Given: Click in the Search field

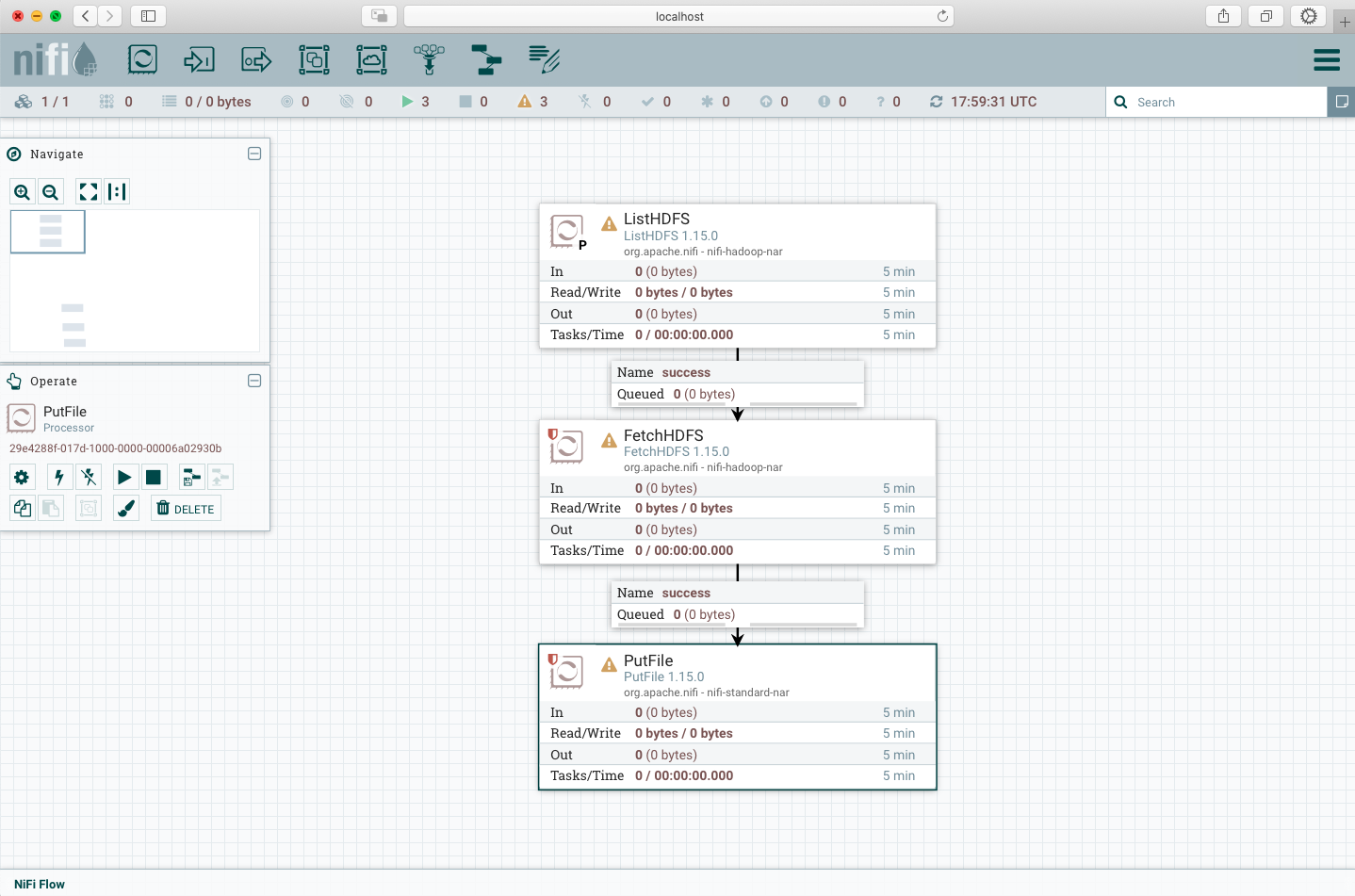Looking at the screenshot, I should point(1216,102).
